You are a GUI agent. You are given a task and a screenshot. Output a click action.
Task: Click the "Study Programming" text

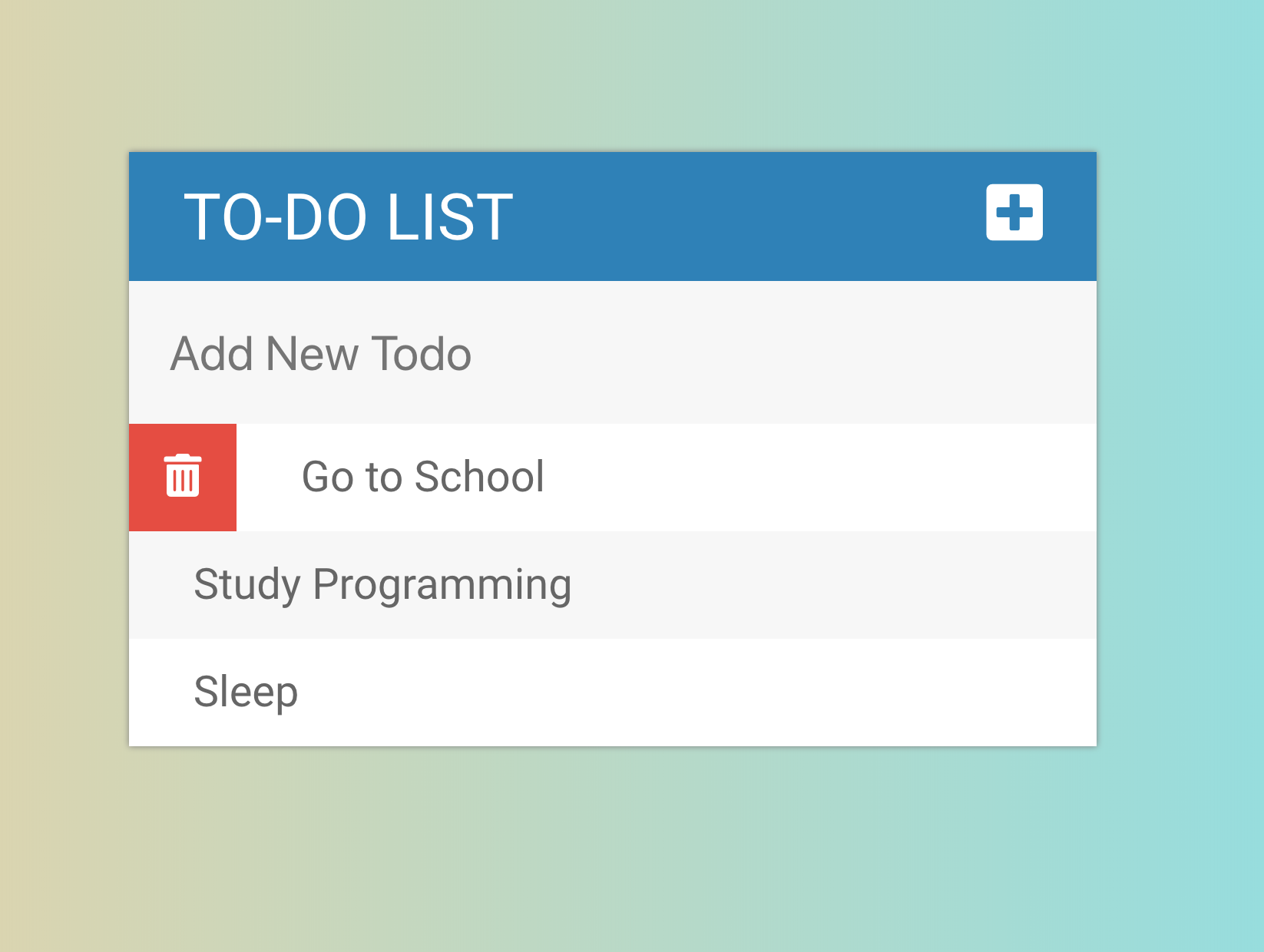click(382, 584)
